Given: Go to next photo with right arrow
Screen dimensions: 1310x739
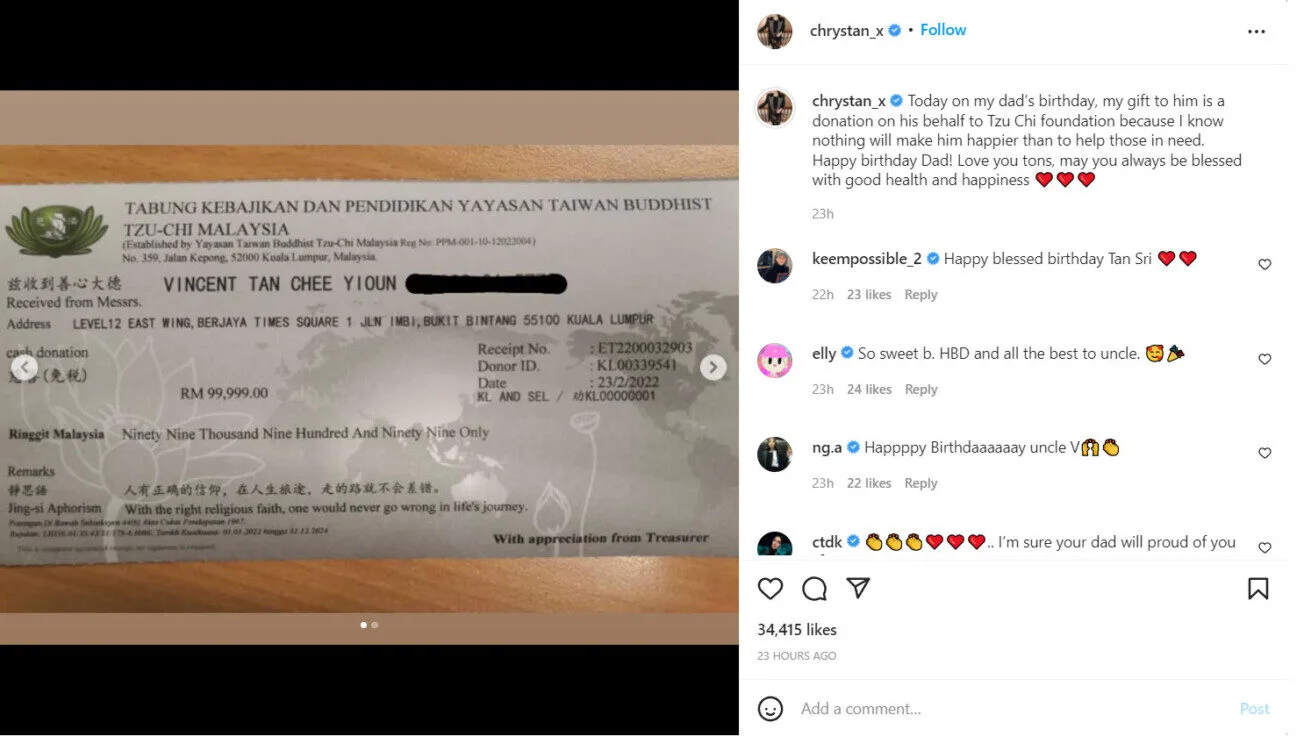Looking at the screenshot, I should coord(713,368).
